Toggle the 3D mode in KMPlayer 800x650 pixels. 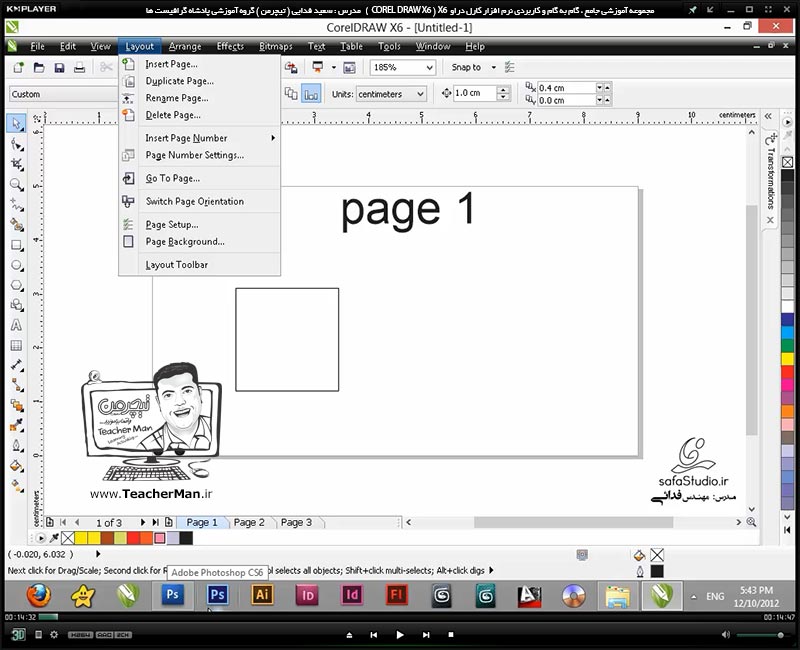tap(18, 635)
